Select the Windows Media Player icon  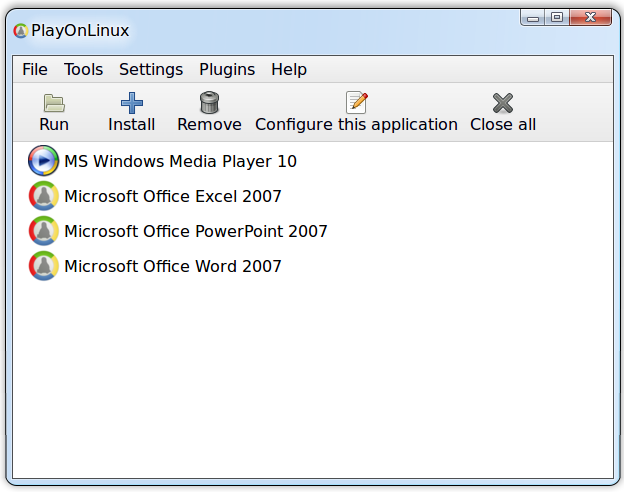(x=43, y=161)
